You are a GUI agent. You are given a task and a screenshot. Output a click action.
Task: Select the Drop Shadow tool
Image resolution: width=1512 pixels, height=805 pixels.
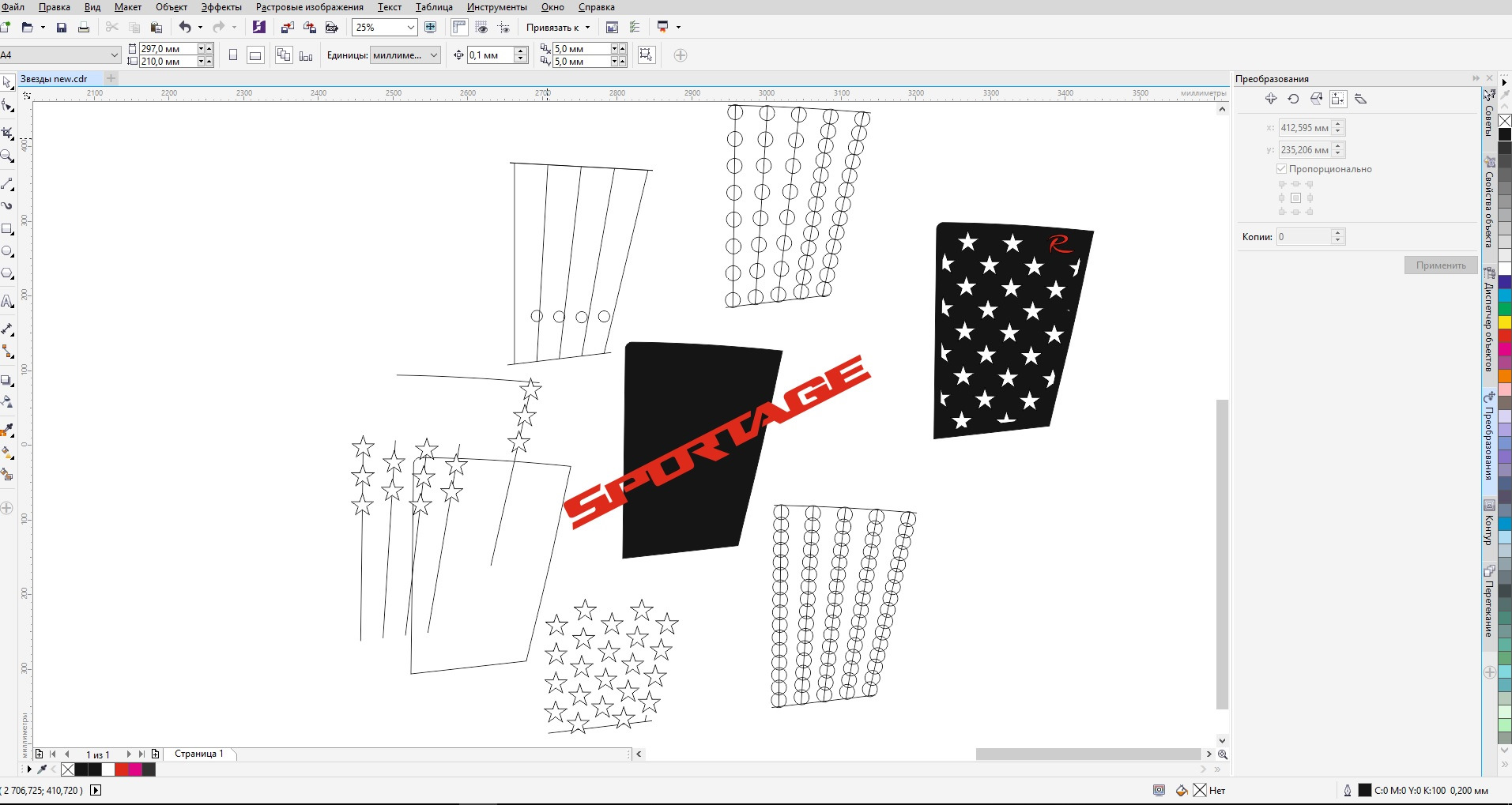[7, 381]
